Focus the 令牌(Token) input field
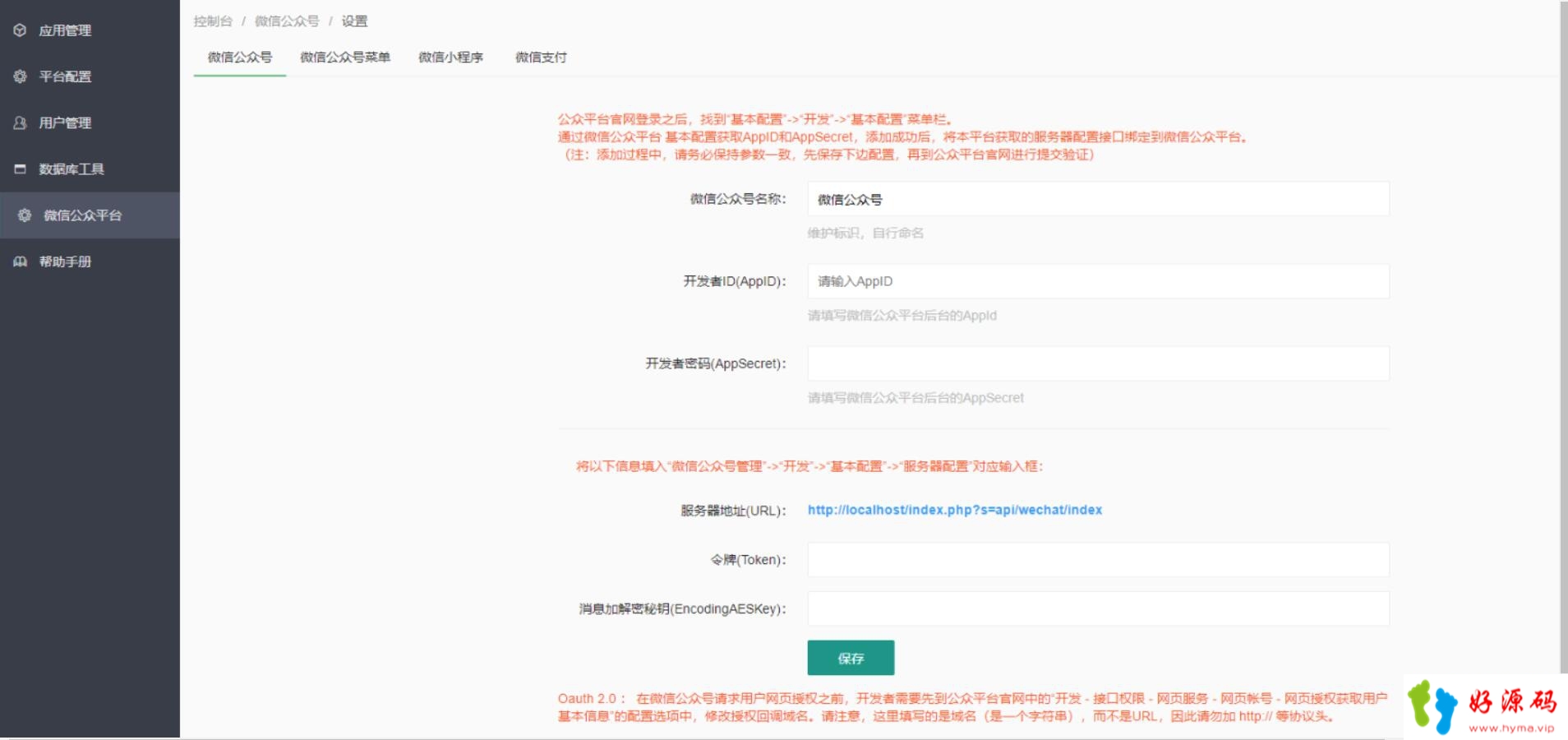 coord(1098,560)
